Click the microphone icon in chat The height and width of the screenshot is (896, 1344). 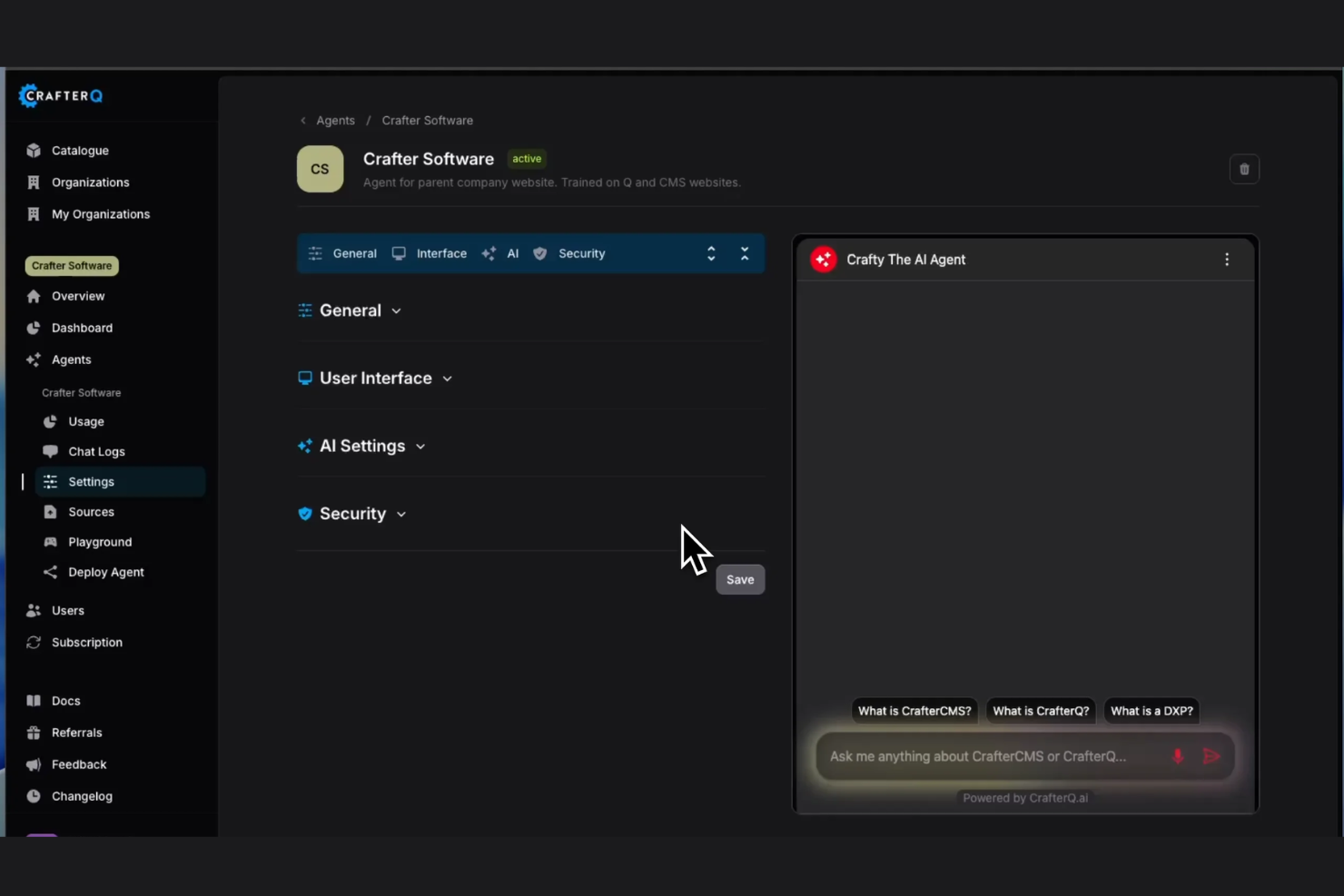[1178, 756]
